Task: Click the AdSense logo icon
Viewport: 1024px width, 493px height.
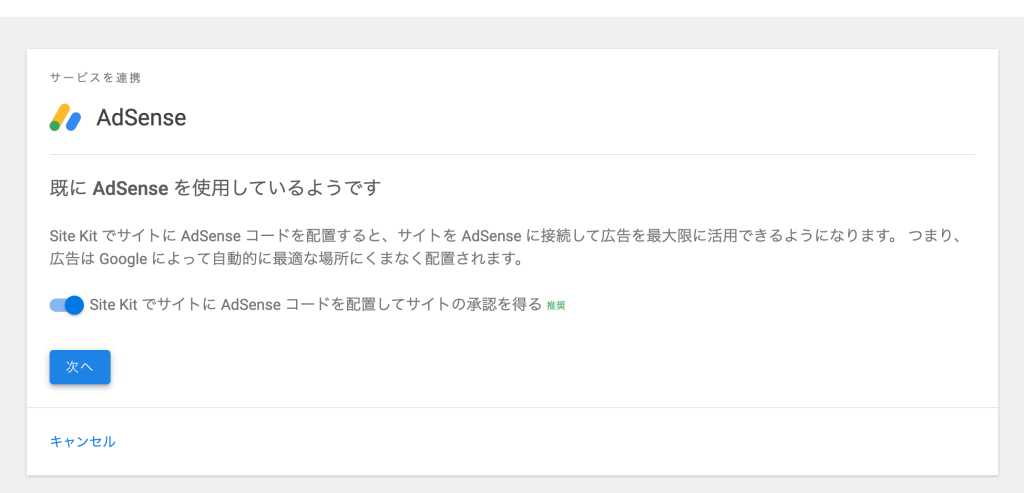Action: coord(65,118)
